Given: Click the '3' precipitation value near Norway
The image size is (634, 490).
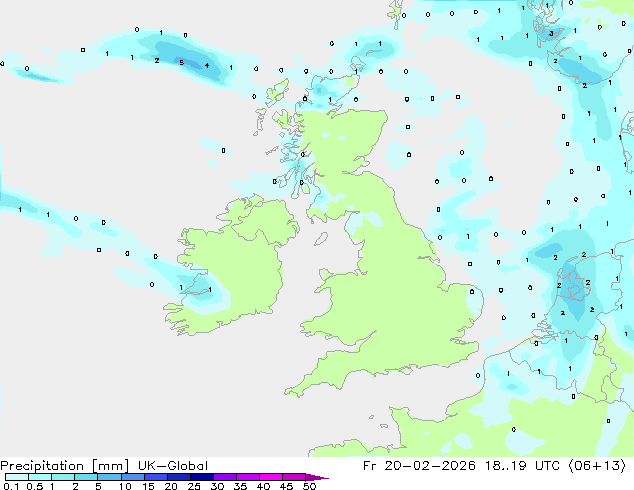Looking at the screenshot, I should click(551, 34).
